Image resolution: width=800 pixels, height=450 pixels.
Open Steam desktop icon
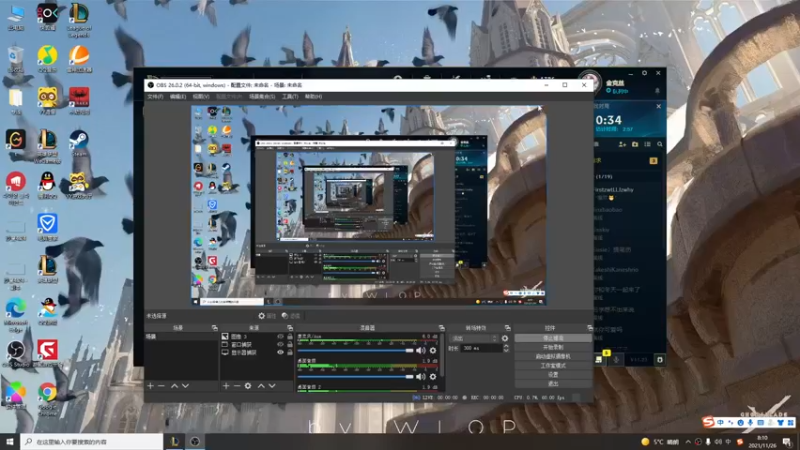point(79,143)
